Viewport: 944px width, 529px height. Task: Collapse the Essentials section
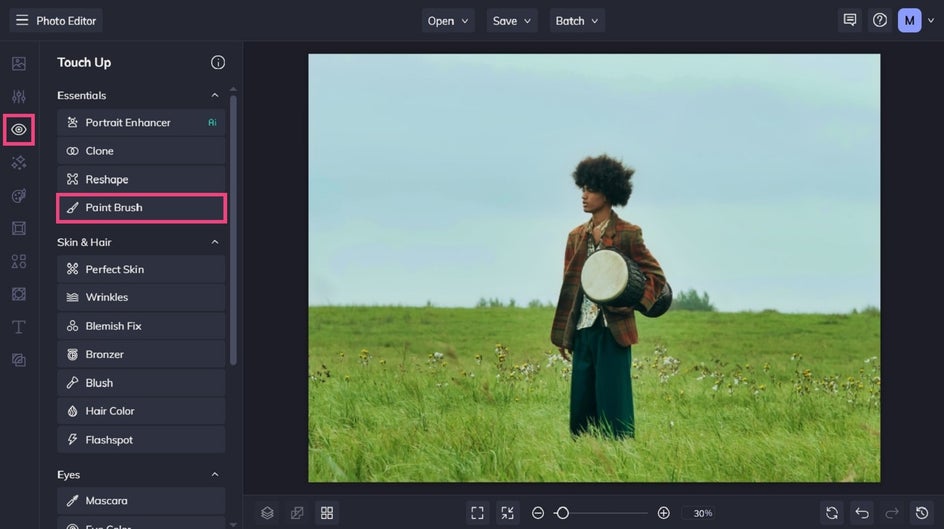[215, 95]
